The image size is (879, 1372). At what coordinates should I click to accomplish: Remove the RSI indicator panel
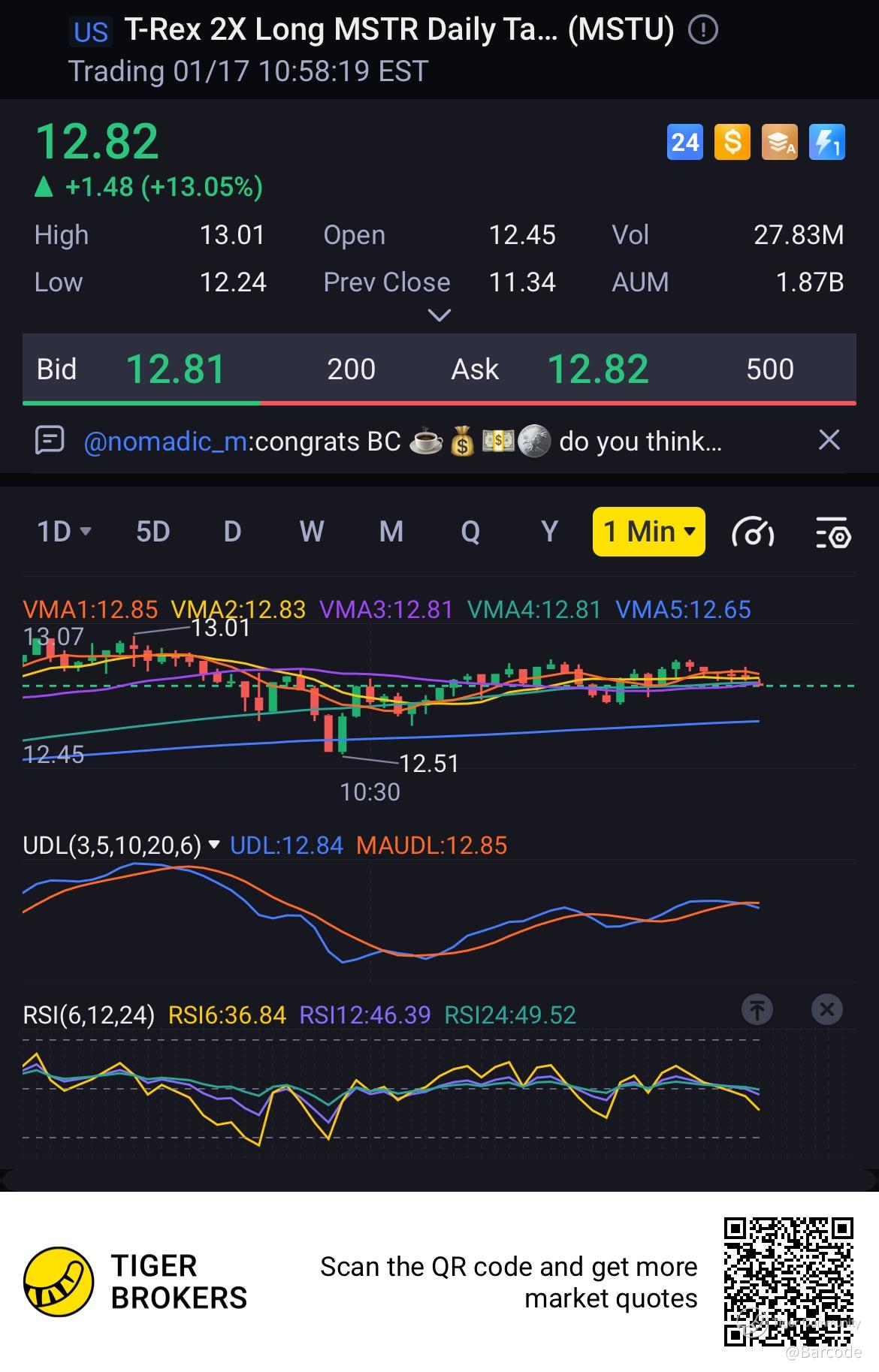point(827,1009)
